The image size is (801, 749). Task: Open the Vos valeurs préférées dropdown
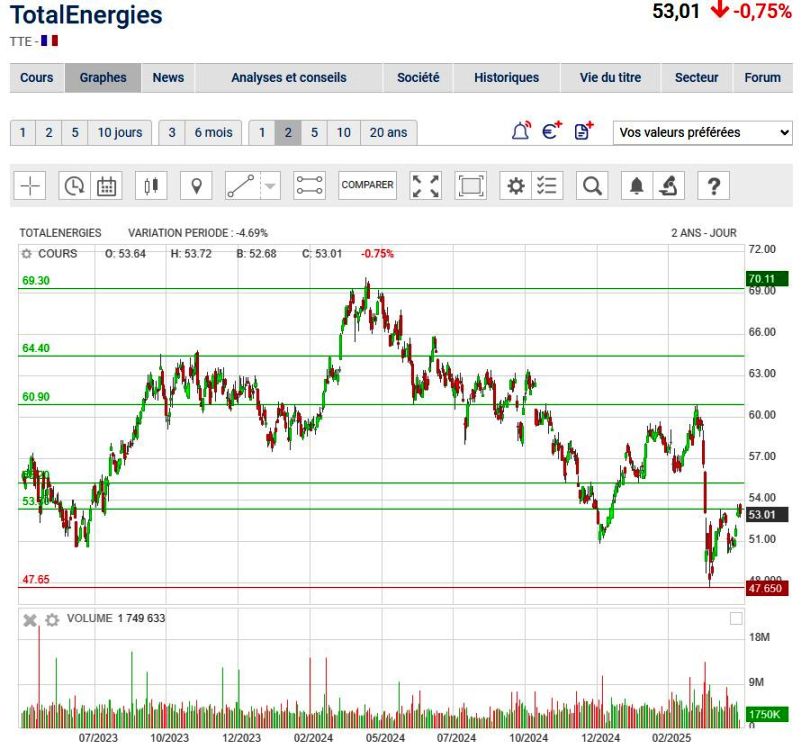702,132
